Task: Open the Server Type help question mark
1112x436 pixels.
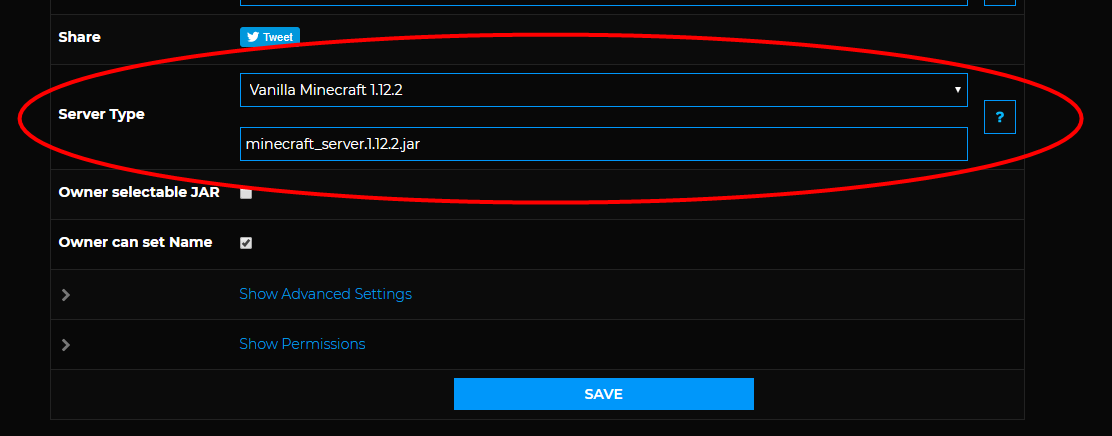Action: [x=1000, y=117]
